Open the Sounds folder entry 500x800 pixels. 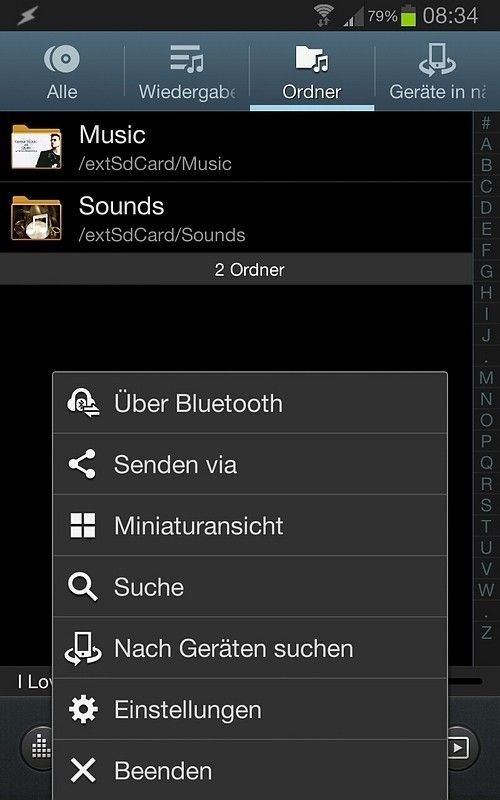point(236,218)
